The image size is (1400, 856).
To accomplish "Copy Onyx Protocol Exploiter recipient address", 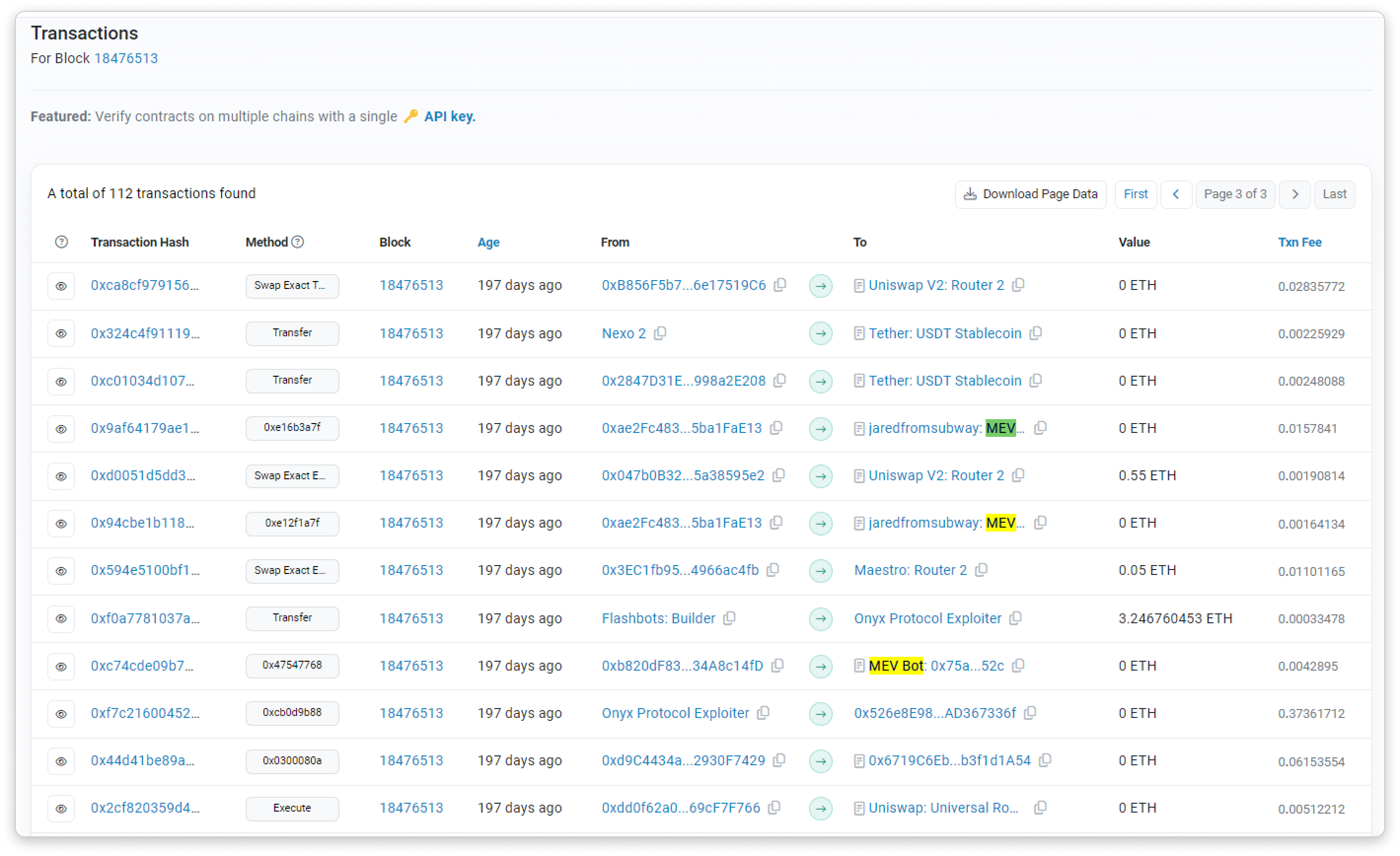I will 1015,618.
